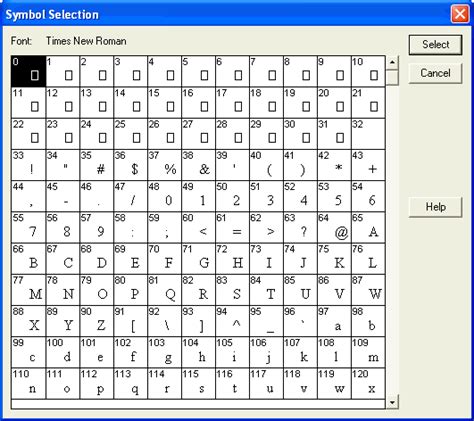Pick lowercase c in cell 99
The width and height of the screenshot is (474, 421).
tap(29, 352)
